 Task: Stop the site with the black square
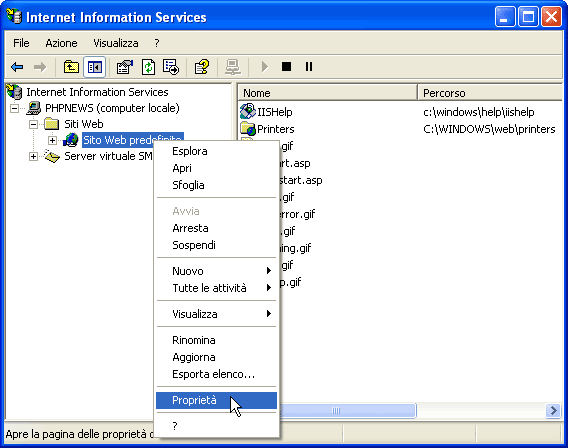coord(286,67)
